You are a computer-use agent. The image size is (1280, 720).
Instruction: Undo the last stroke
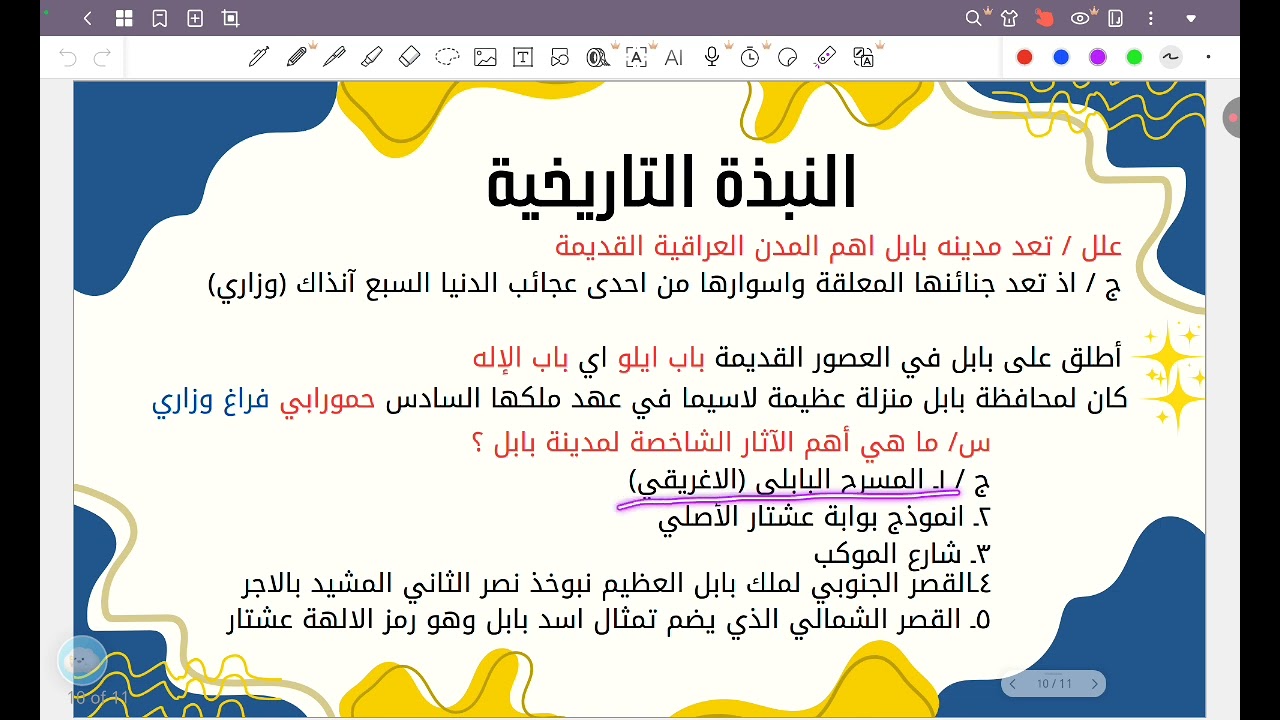click(x=68, y=58)
